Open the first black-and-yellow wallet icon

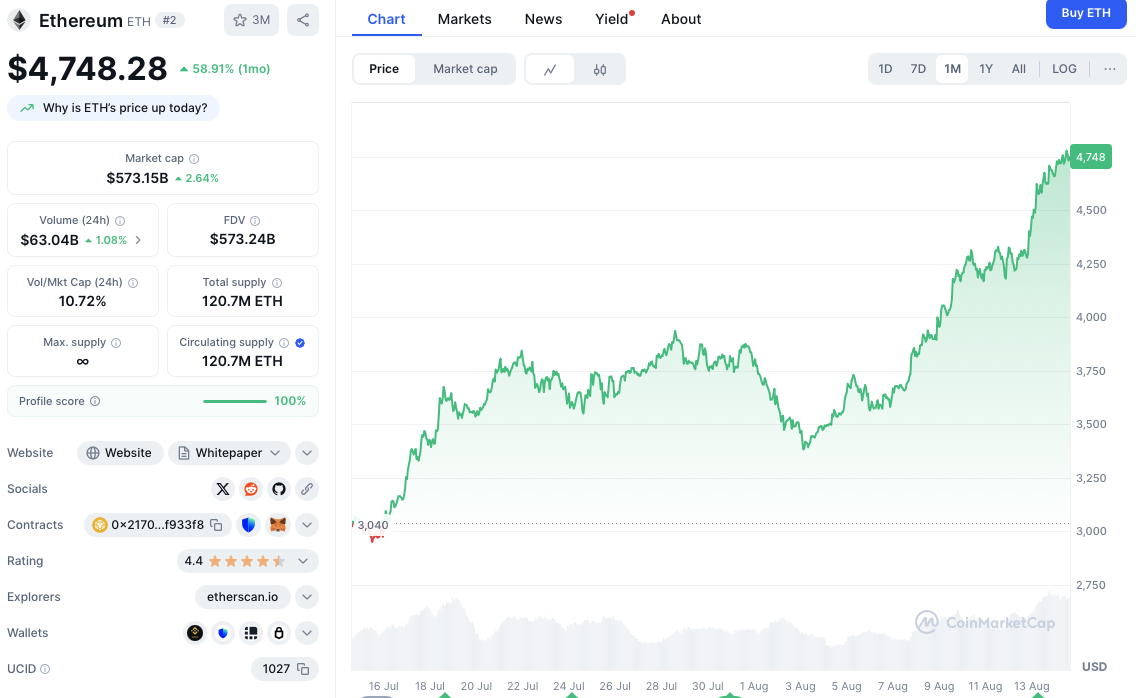(x=195, y=633)
